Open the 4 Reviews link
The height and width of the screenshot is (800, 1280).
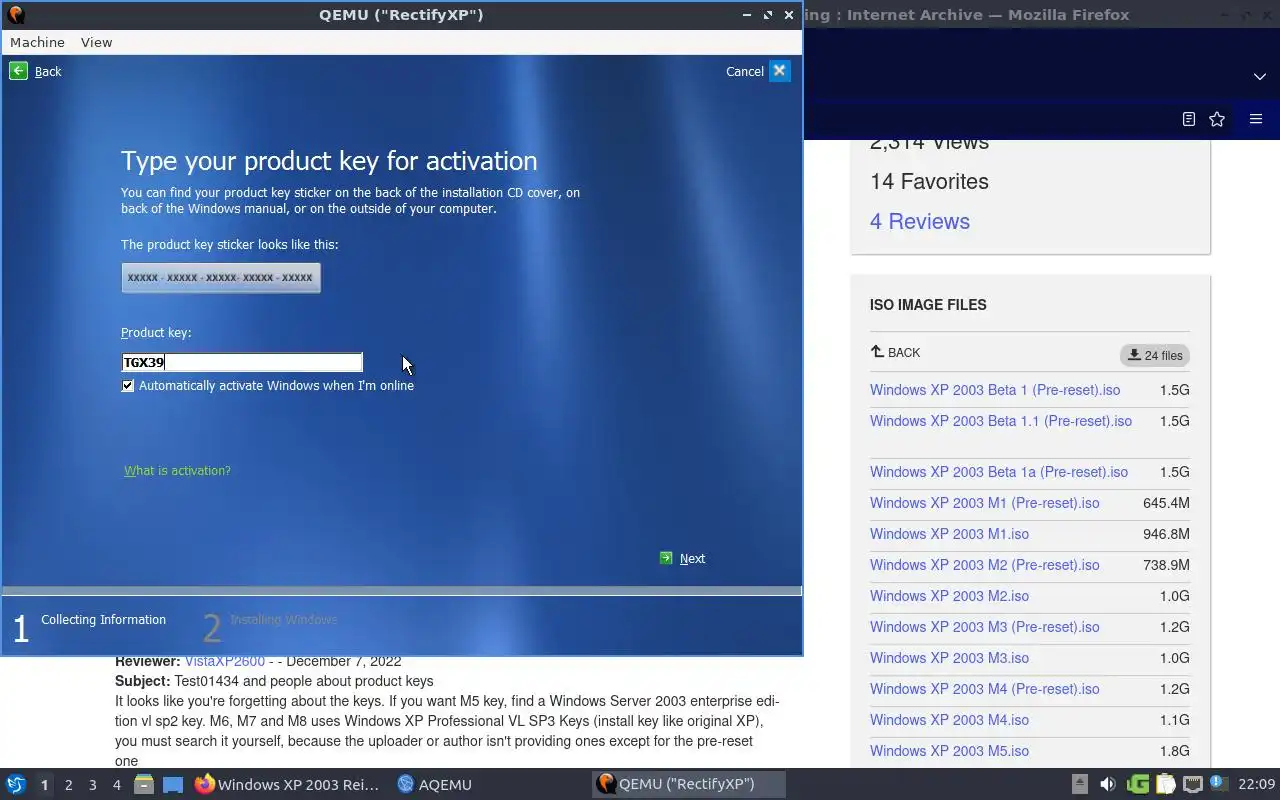[920, 221]
